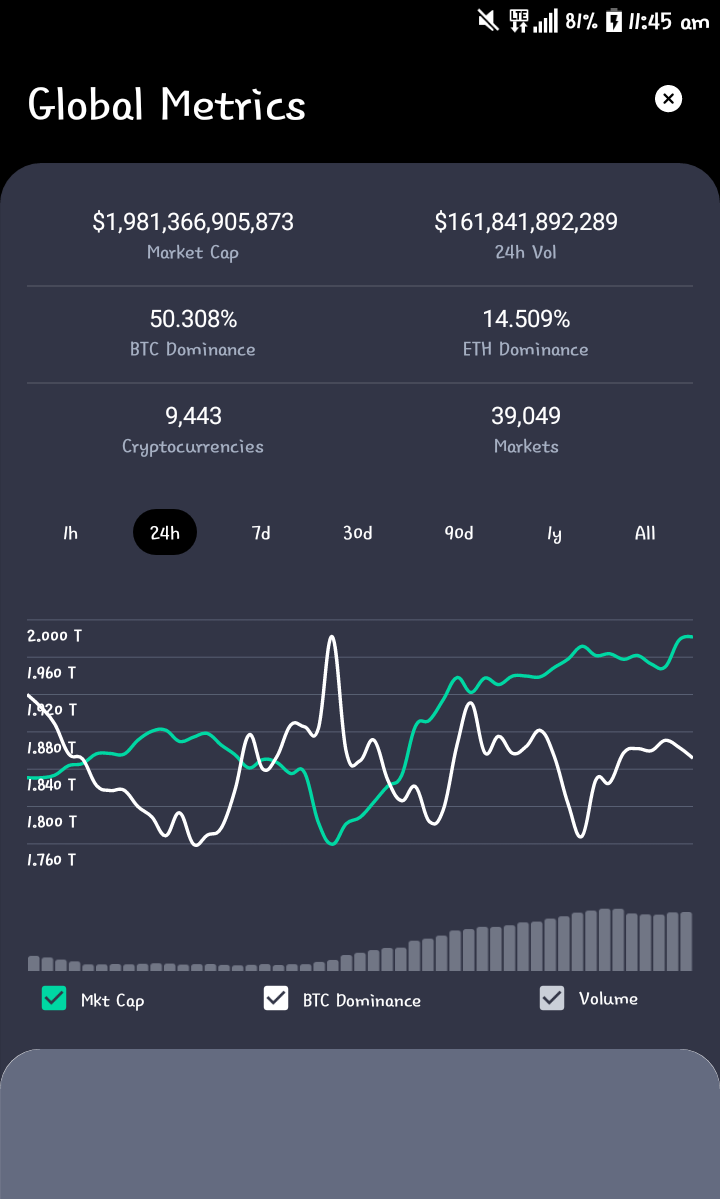The height and width of the screenshot is (1199, 720).
Task: Tap the muted sound status icon
Action: pyautogui.click(x=488, y=21)
